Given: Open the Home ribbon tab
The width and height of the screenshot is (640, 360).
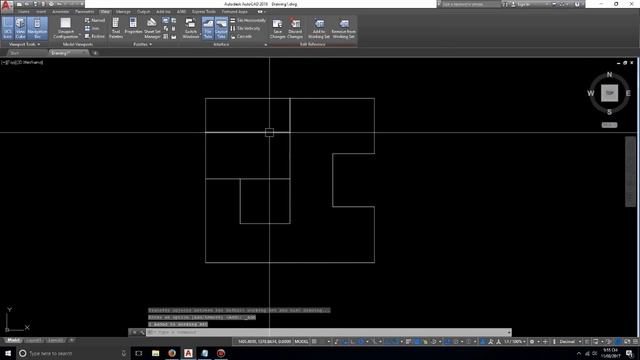Looking at the screenshot, I should 23,12.
